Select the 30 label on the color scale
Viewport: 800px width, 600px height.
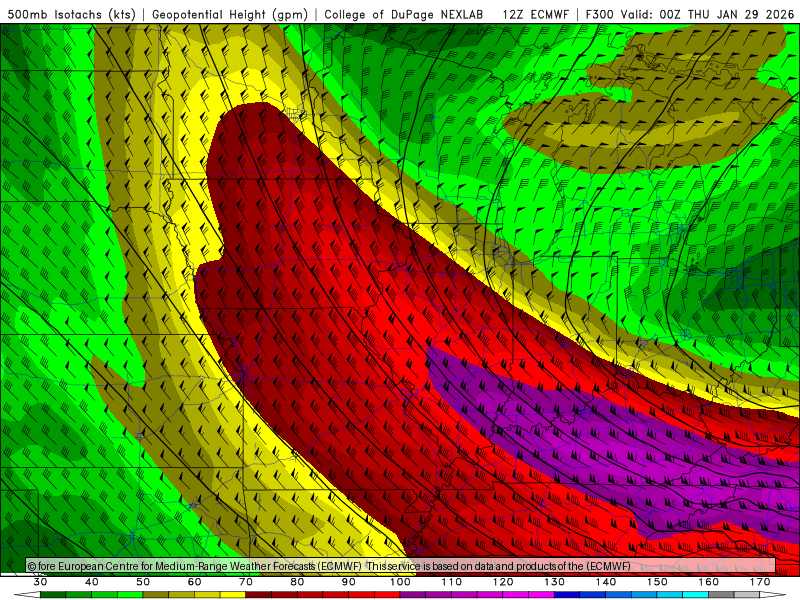coord(40,582)
